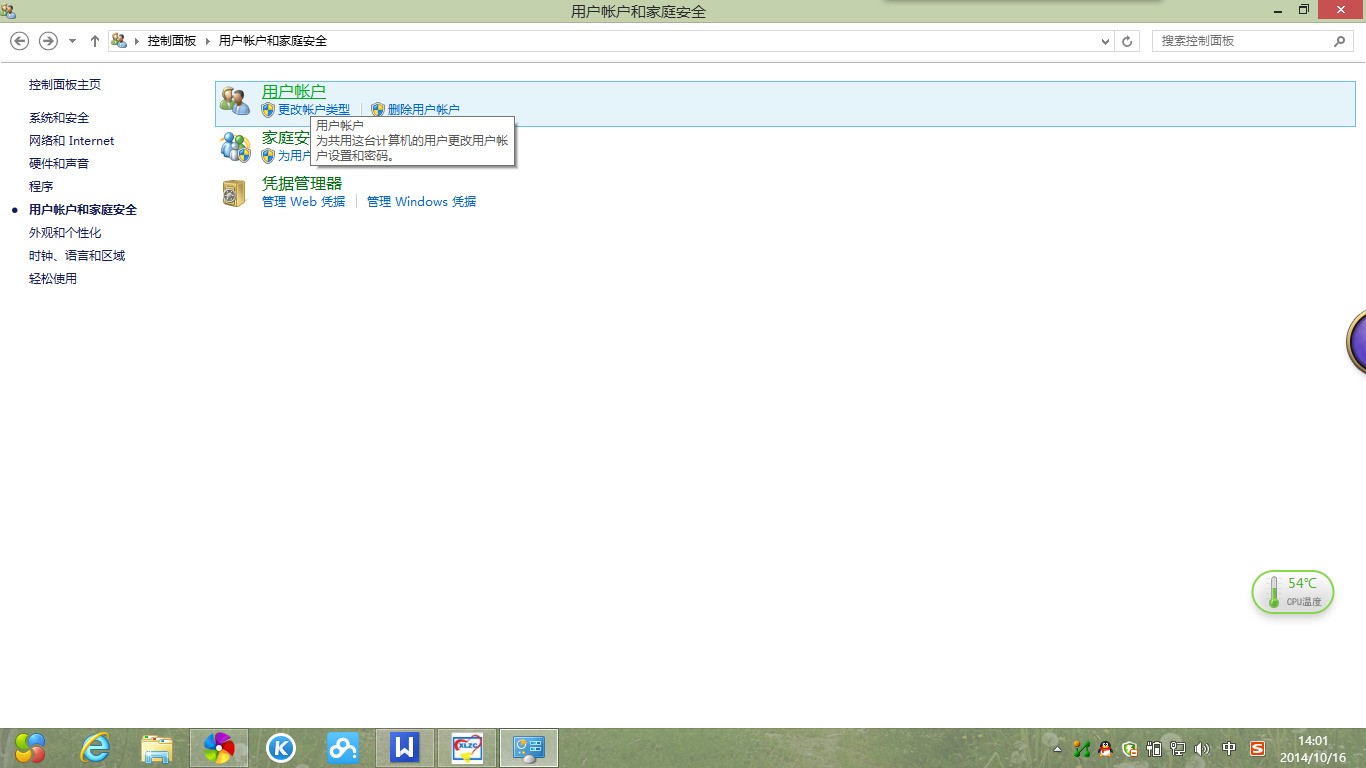Open File Explorer from the taskbar

[157, 747]
